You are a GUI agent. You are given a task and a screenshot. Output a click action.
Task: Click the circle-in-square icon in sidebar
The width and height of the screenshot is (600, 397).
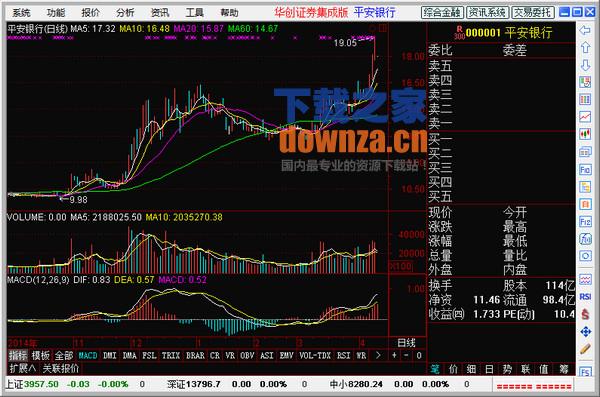pos(585,256)
